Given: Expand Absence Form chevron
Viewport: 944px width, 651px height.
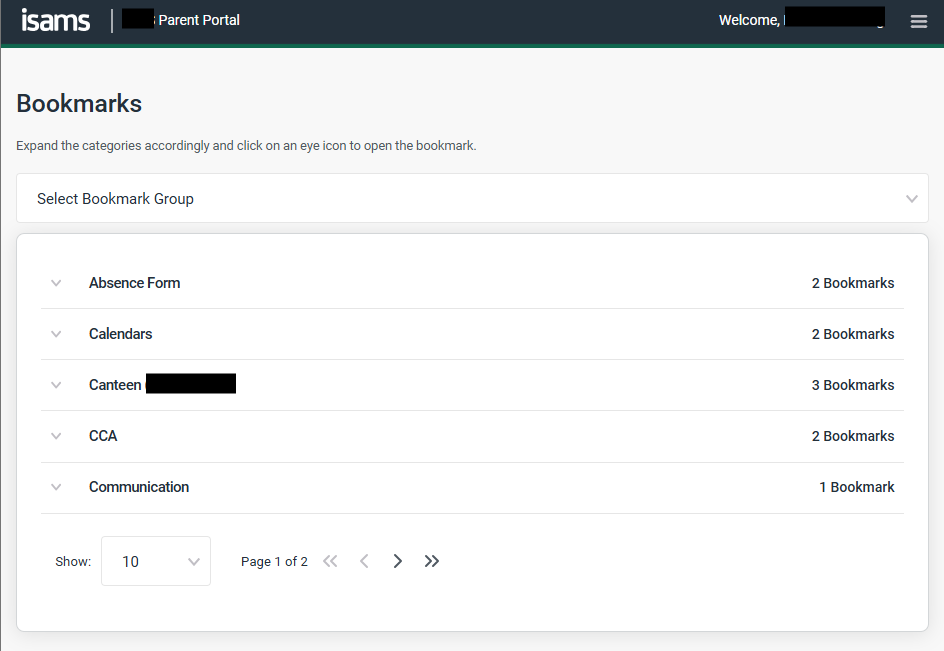Looking at the screenshot, I should [x=56, y=283].
